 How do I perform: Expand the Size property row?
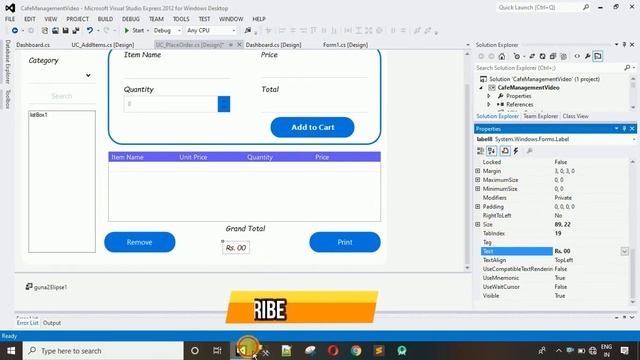click(478, 224)
